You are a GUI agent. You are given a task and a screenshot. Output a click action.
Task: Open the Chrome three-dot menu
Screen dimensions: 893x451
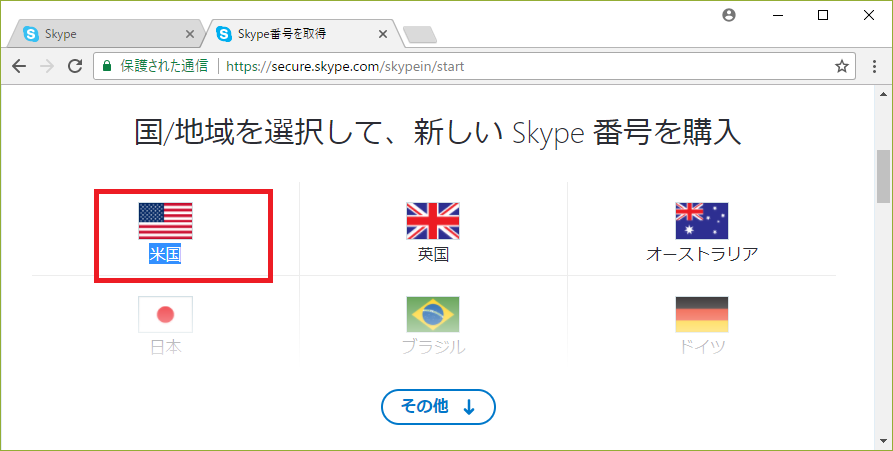coord(874,66)
